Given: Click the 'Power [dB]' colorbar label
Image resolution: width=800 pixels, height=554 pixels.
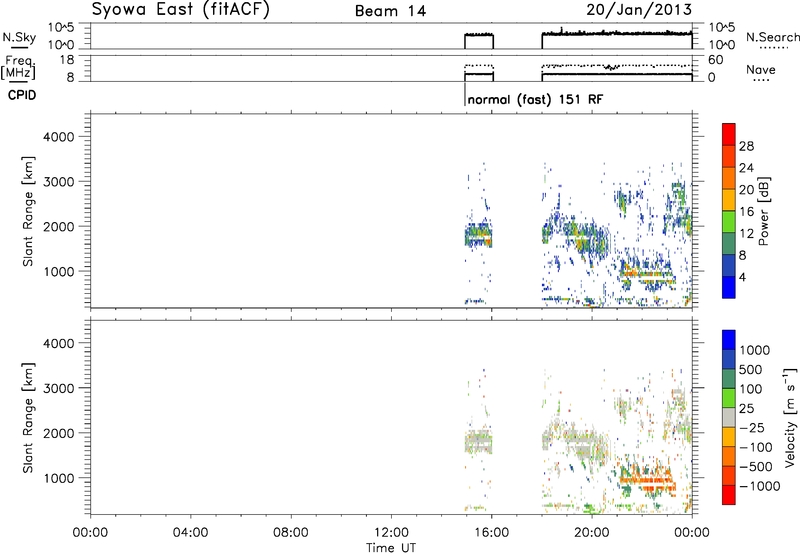Looking at the screenshot, I should pos(764,211).
